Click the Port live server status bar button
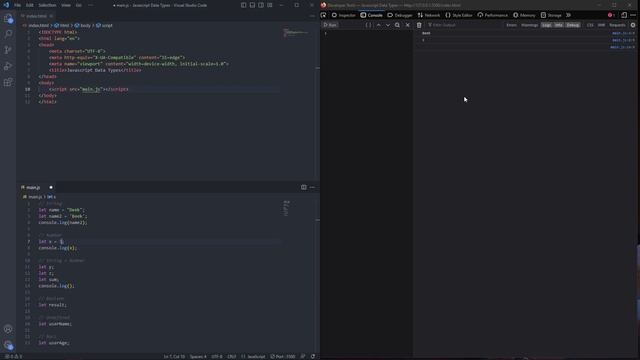This screenshot has width=640, height=360. pyautogui.click(x=283, y=356)
